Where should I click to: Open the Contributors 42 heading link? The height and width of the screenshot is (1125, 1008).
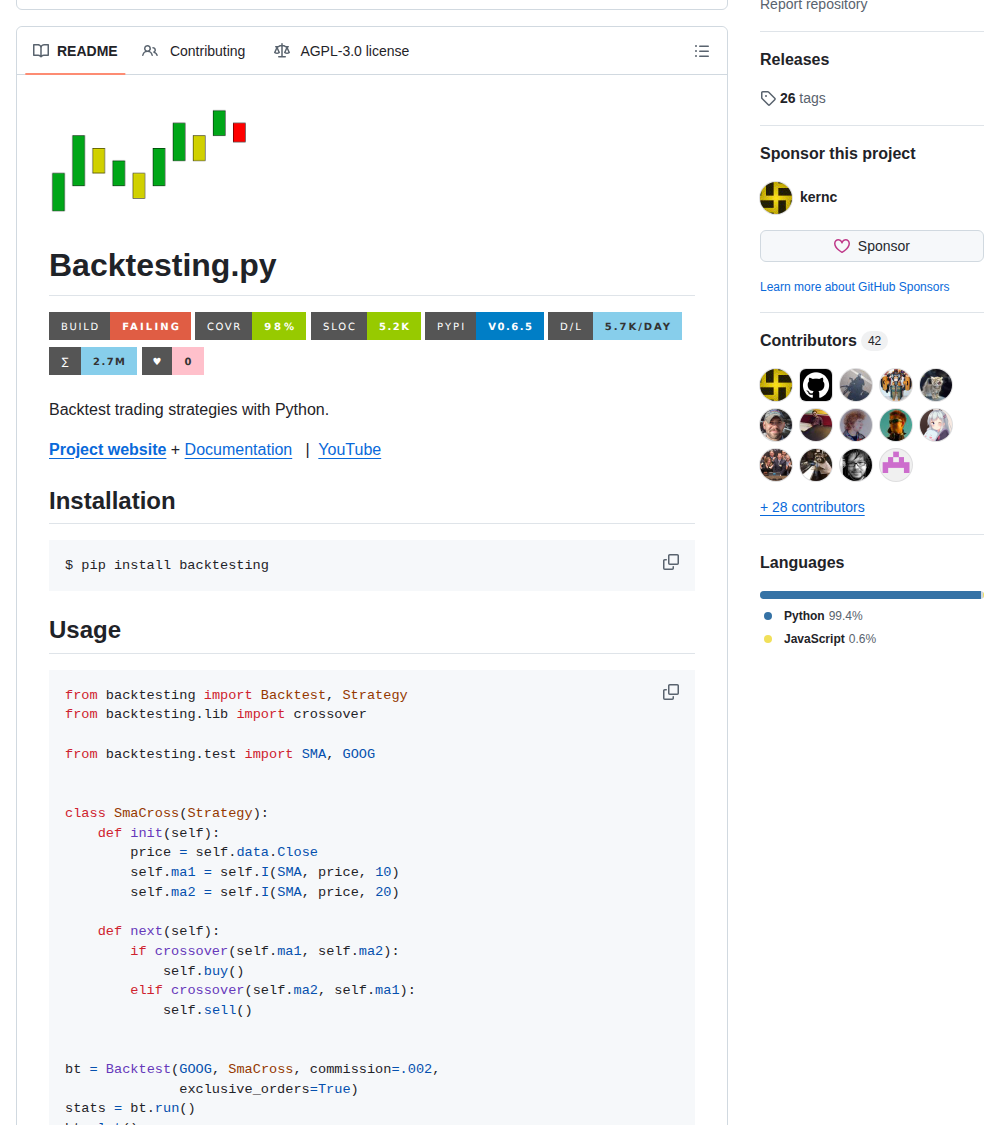[822, 341]
